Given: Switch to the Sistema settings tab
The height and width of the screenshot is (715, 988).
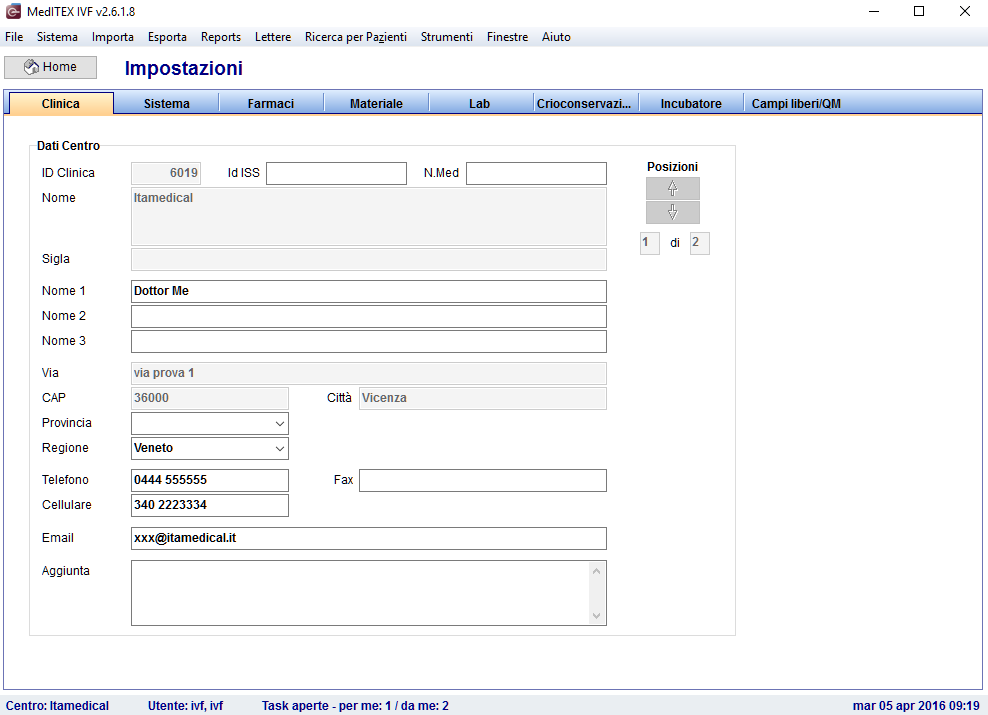Looking at the screenshot, I should pos(166,103).
